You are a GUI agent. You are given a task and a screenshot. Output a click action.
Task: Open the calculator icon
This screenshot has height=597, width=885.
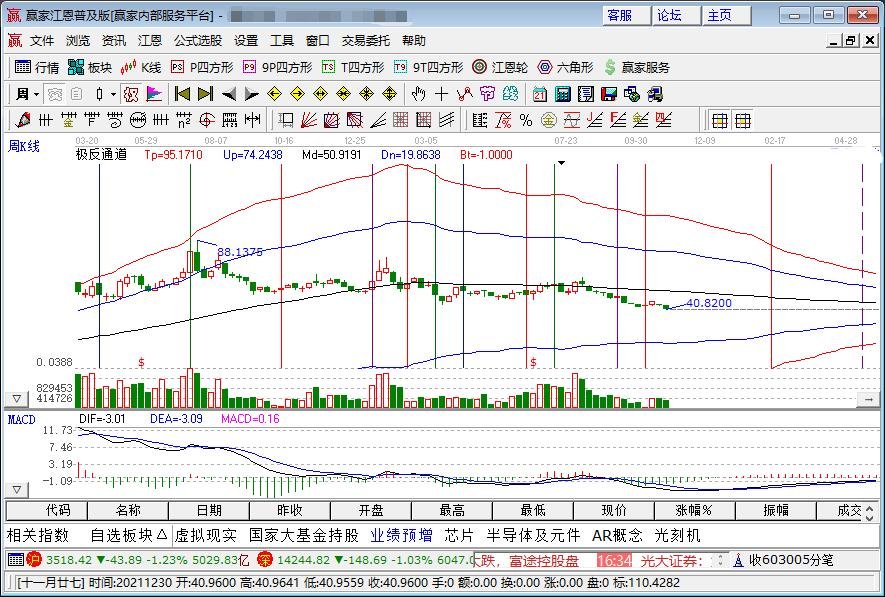pyautogui.click(x=563, y=94)
